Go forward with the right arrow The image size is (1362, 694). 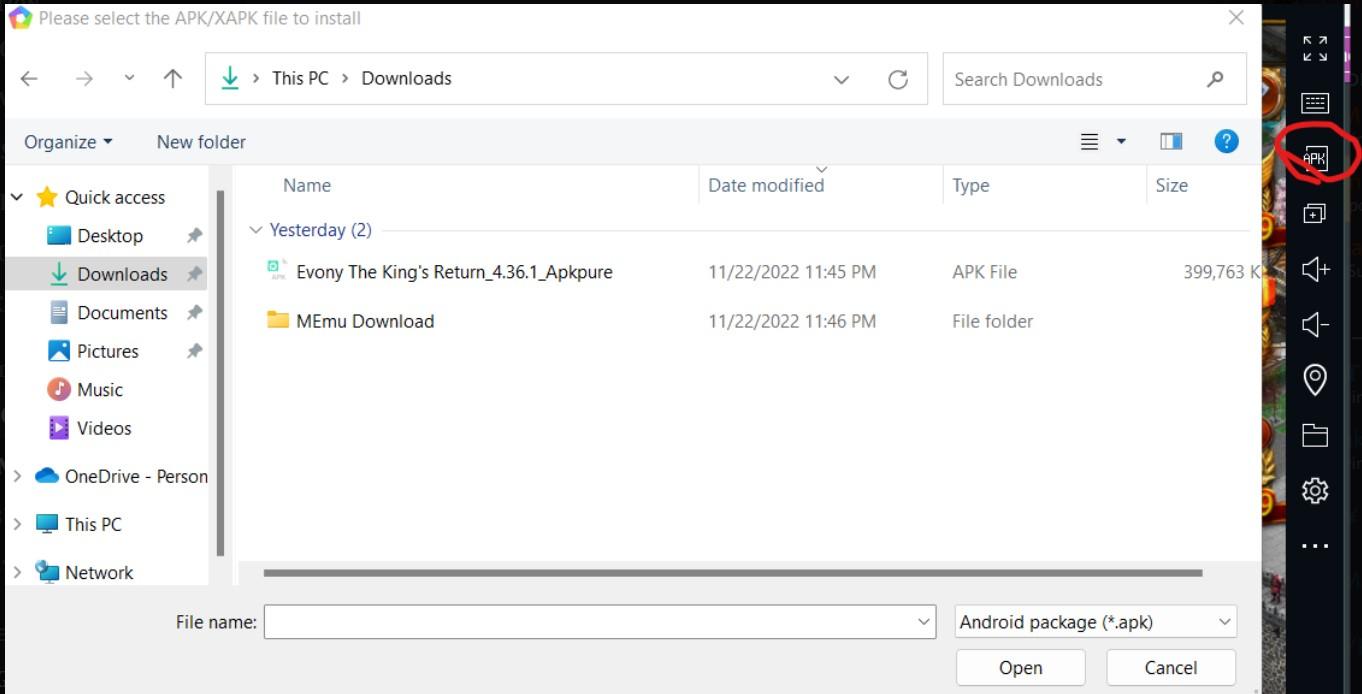(x=84, y=79)
